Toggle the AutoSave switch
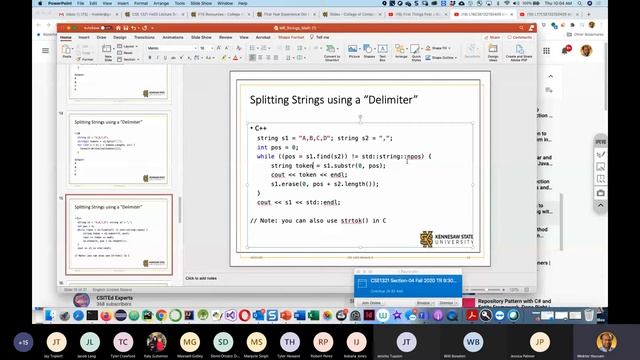The width and height of the screenshot is (640, 360). tap(105, 28)
